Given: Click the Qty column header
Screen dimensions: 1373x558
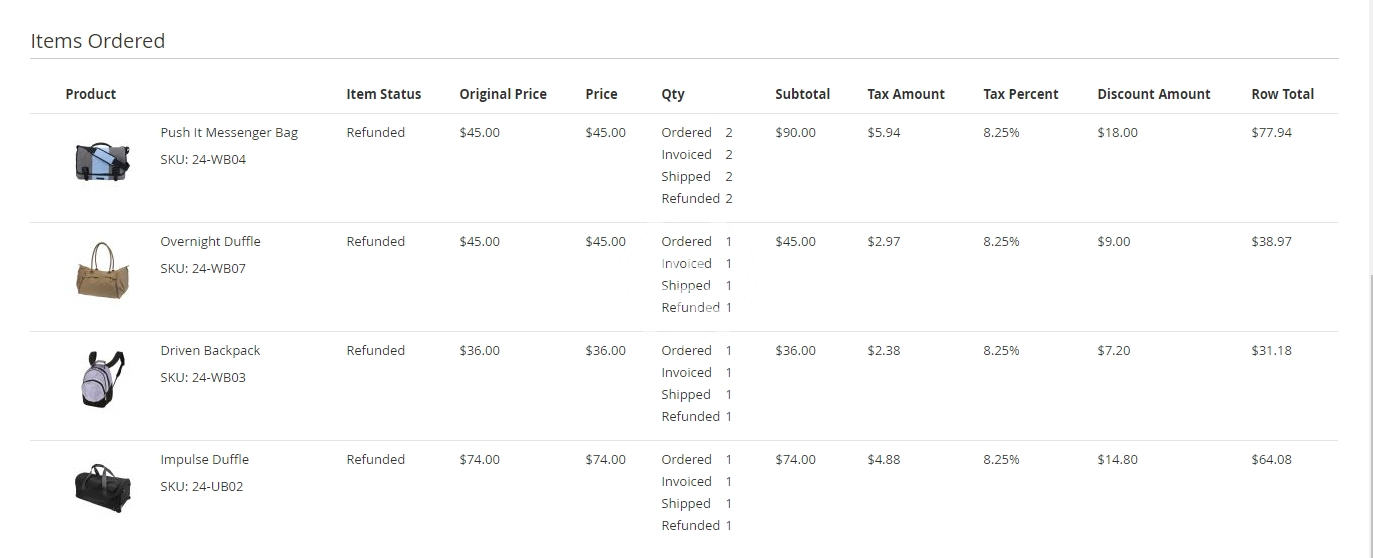Looking at the screenshot, I should (673, 94).
